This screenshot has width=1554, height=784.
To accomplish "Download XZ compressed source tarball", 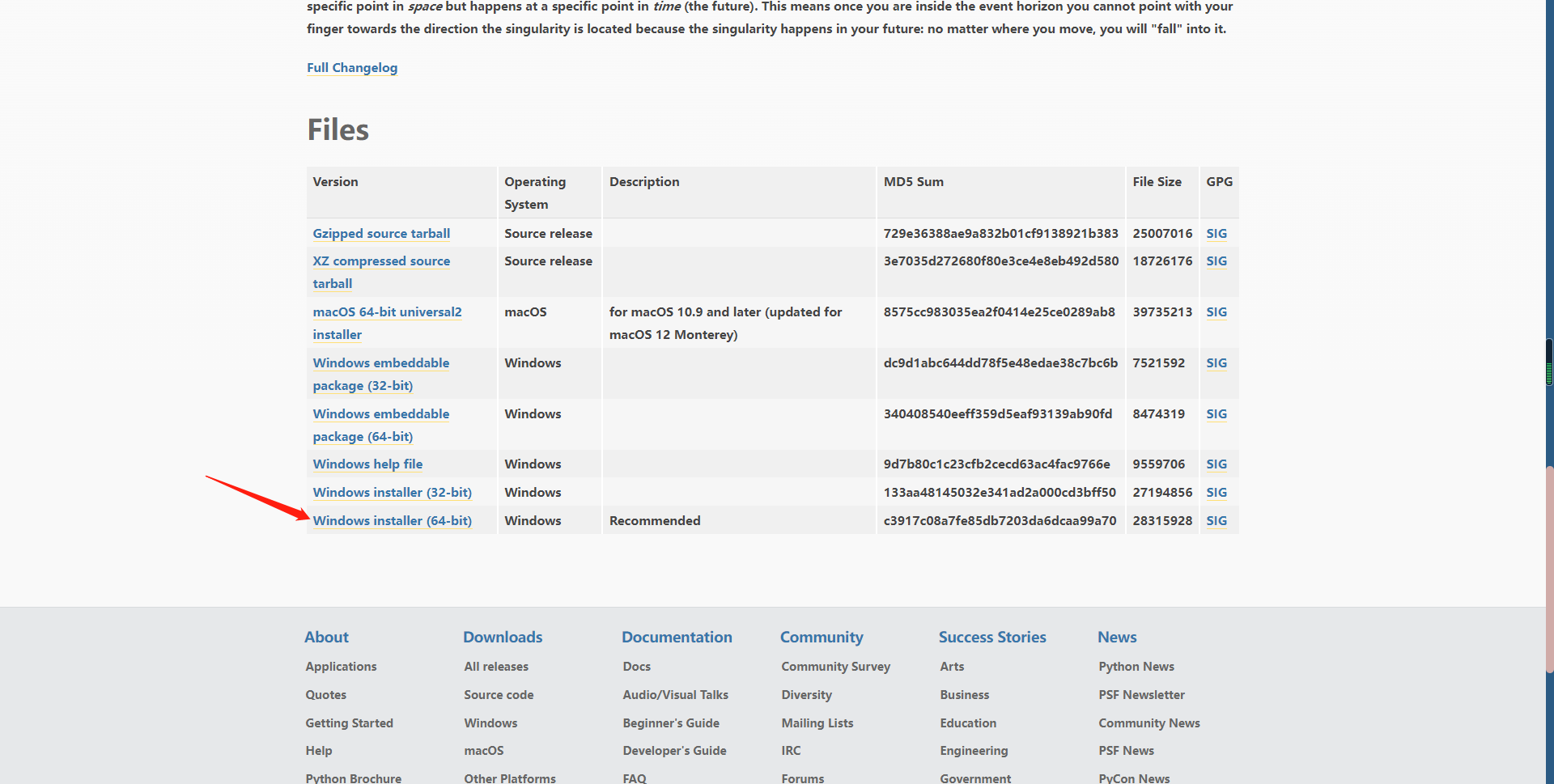I will point(381,273).
